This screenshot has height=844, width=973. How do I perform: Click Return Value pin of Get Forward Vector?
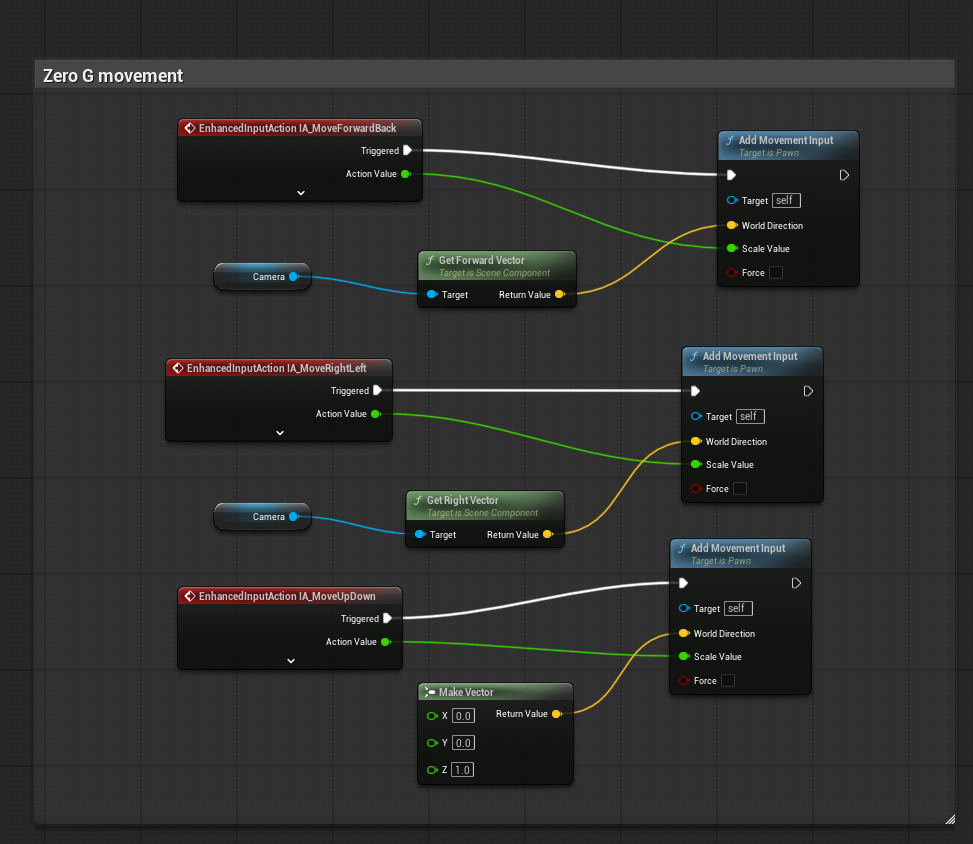coord(559,295)
